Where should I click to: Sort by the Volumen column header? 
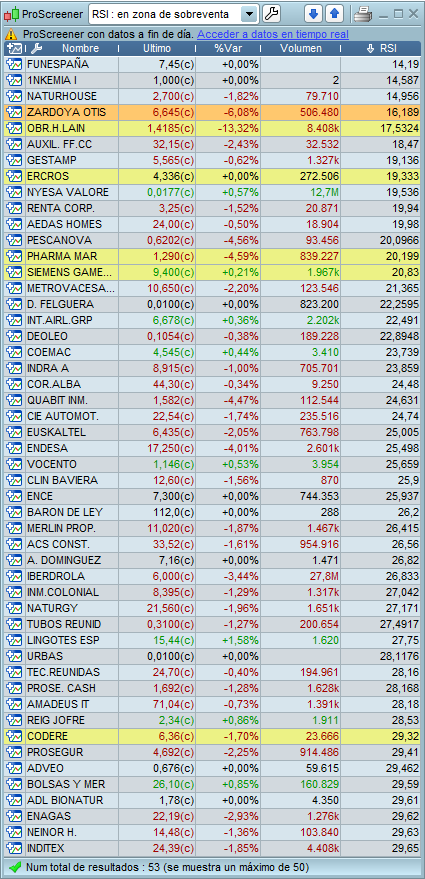click(301, 49)
